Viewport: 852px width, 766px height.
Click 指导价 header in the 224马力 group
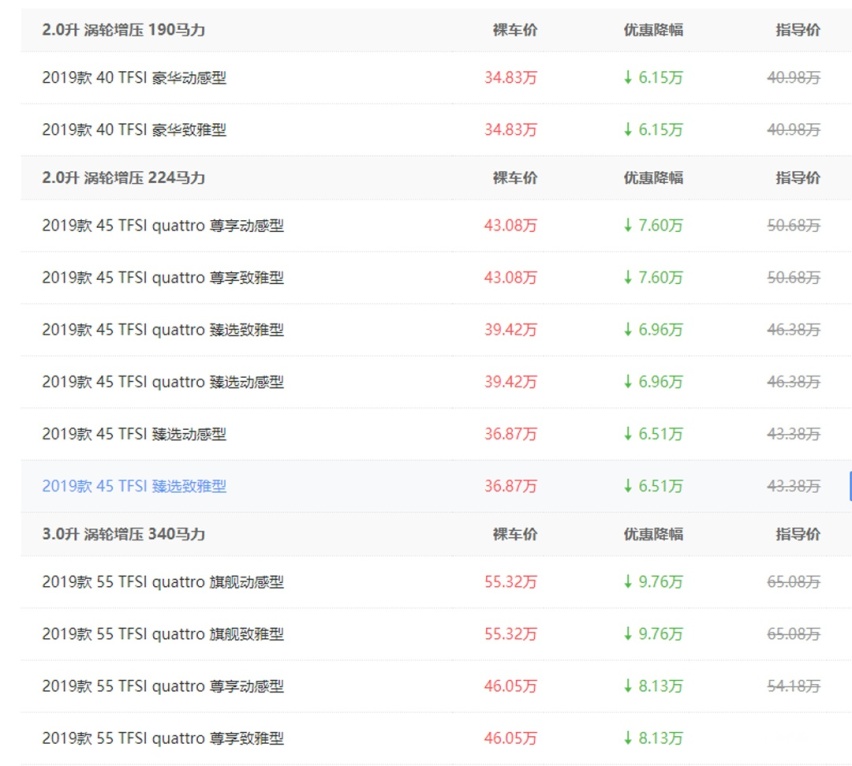pyautogui.click(x=798, y=178)
